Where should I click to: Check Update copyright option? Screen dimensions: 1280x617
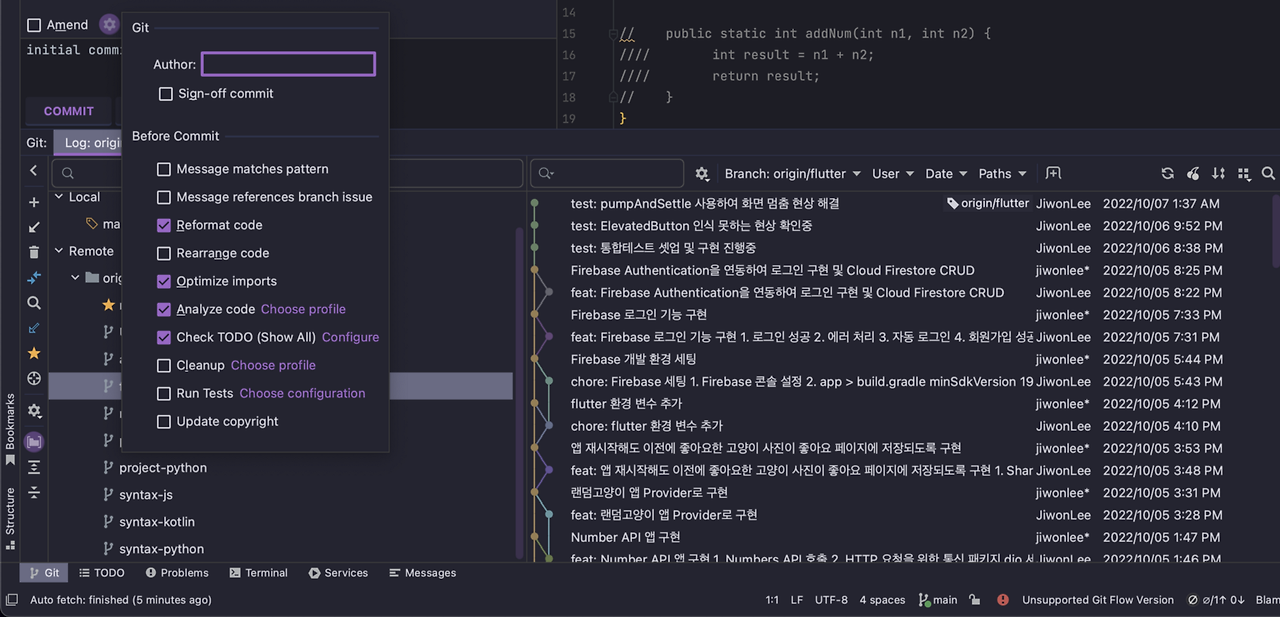(164, 421)
